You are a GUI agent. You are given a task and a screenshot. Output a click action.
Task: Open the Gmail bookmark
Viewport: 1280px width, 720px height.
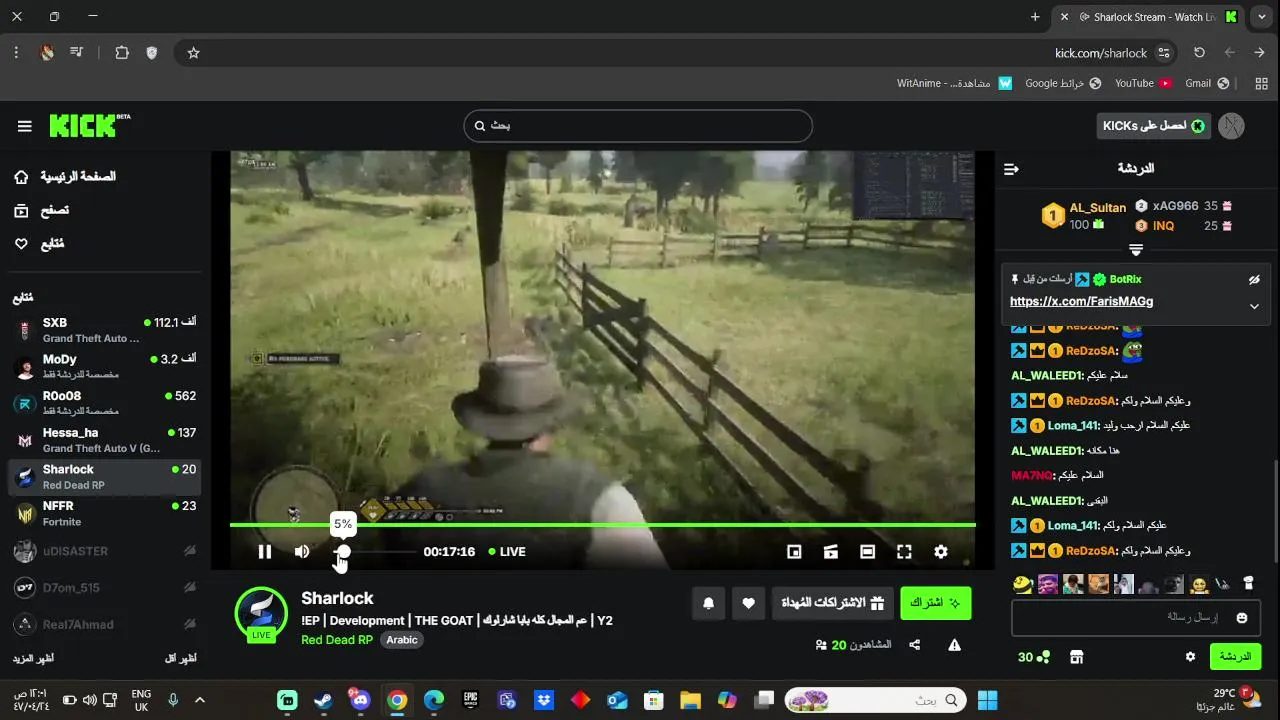[1206, 83]
